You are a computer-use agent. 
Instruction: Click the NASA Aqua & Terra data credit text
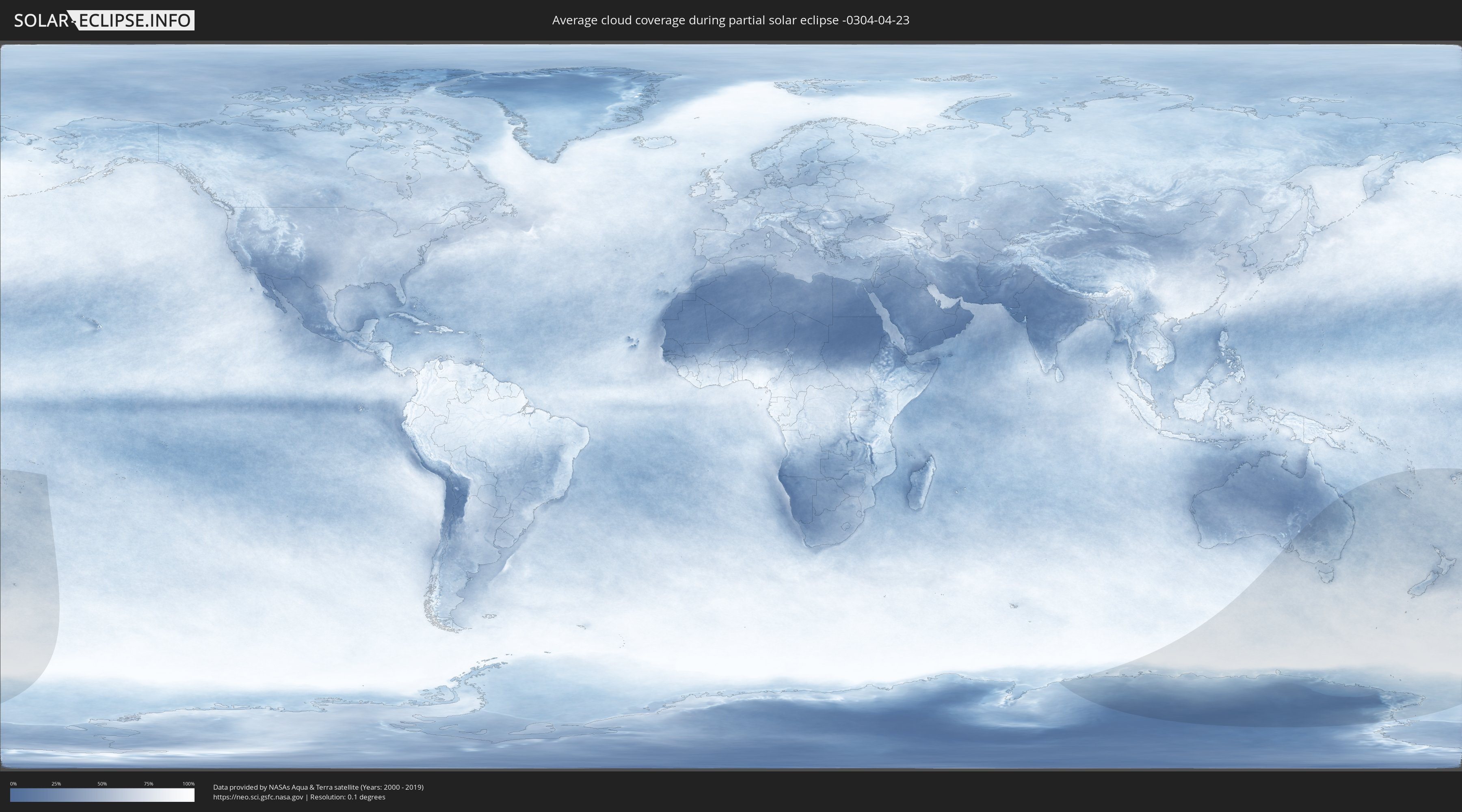(318, 787)
